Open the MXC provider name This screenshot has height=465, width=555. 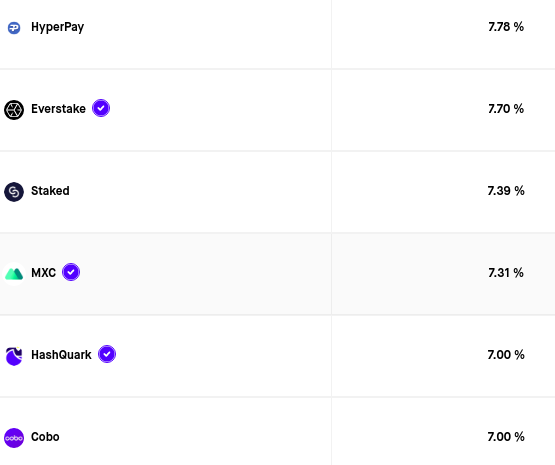tap(44, 273)
